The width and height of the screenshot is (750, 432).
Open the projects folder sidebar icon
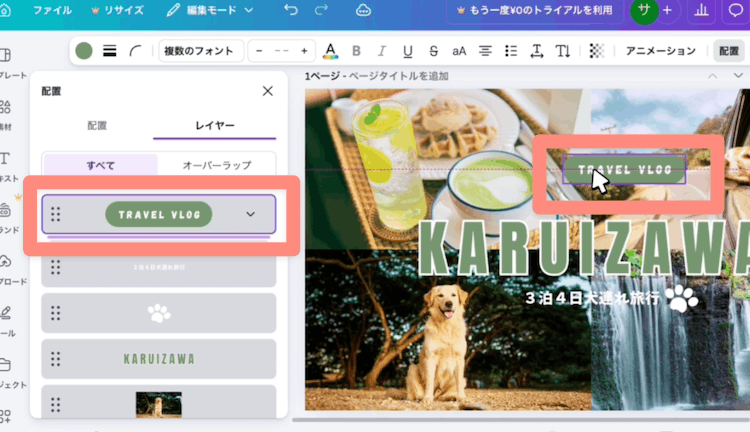pyautogui.click(x=5, y=365)
